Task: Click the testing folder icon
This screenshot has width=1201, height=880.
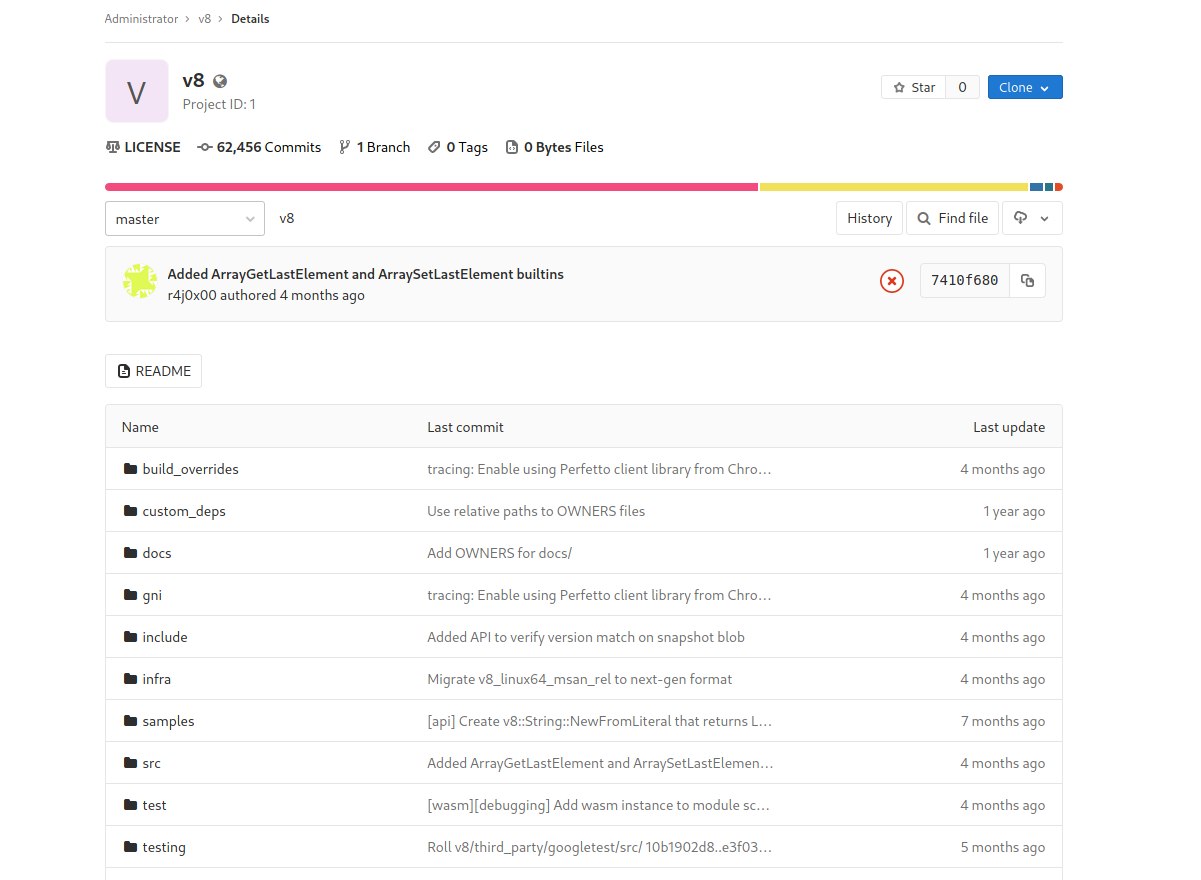Action: (x=130, y=847)
